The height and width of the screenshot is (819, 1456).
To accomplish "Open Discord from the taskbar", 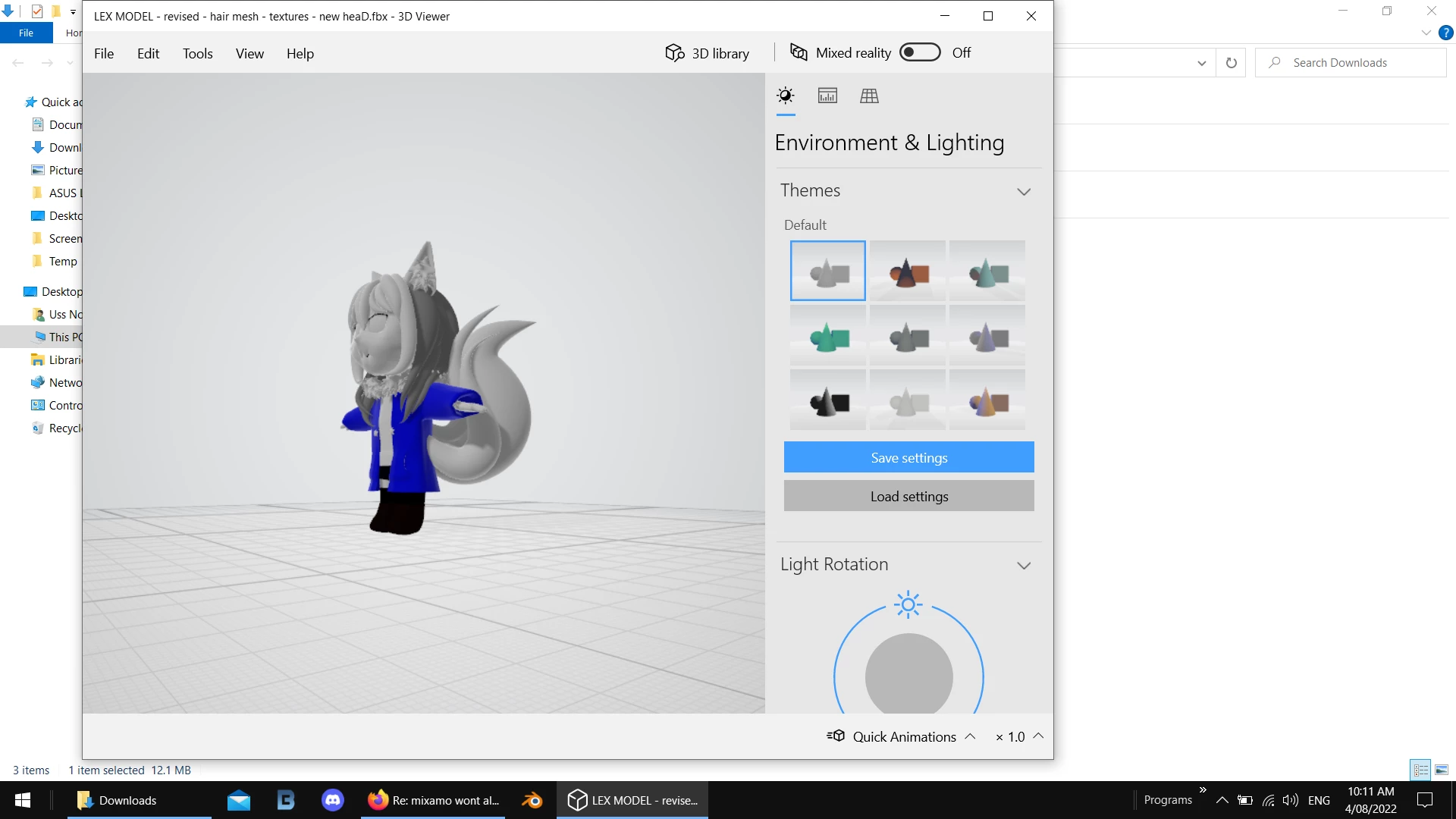I will pos(332,800).
